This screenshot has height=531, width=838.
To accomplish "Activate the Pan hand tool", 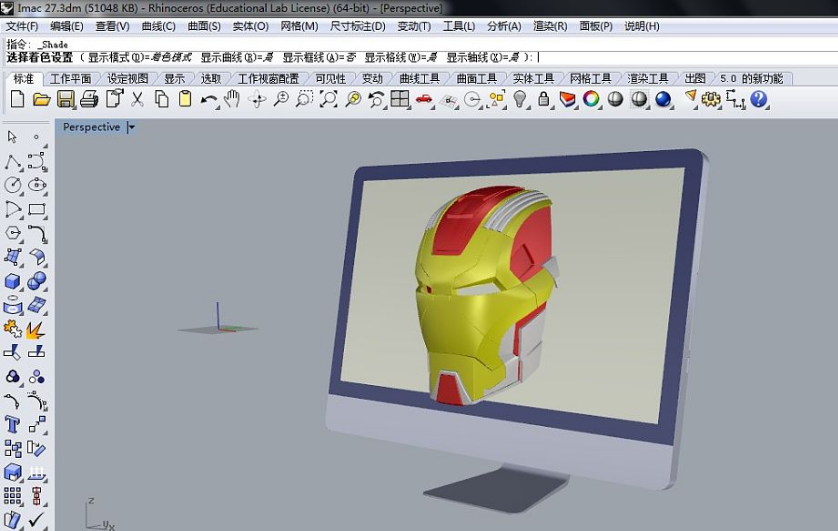I will [x=232, y=99].
